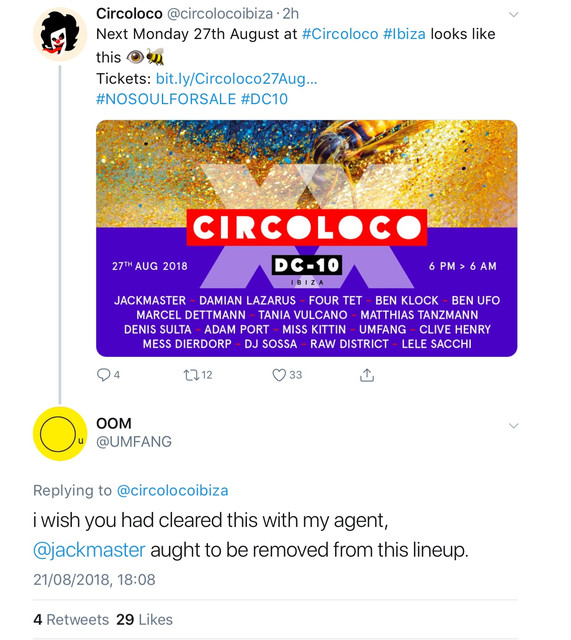This screenshot has width=571, height=640.
Task: Open the @jackmaster mention
Action: [89, 550]
